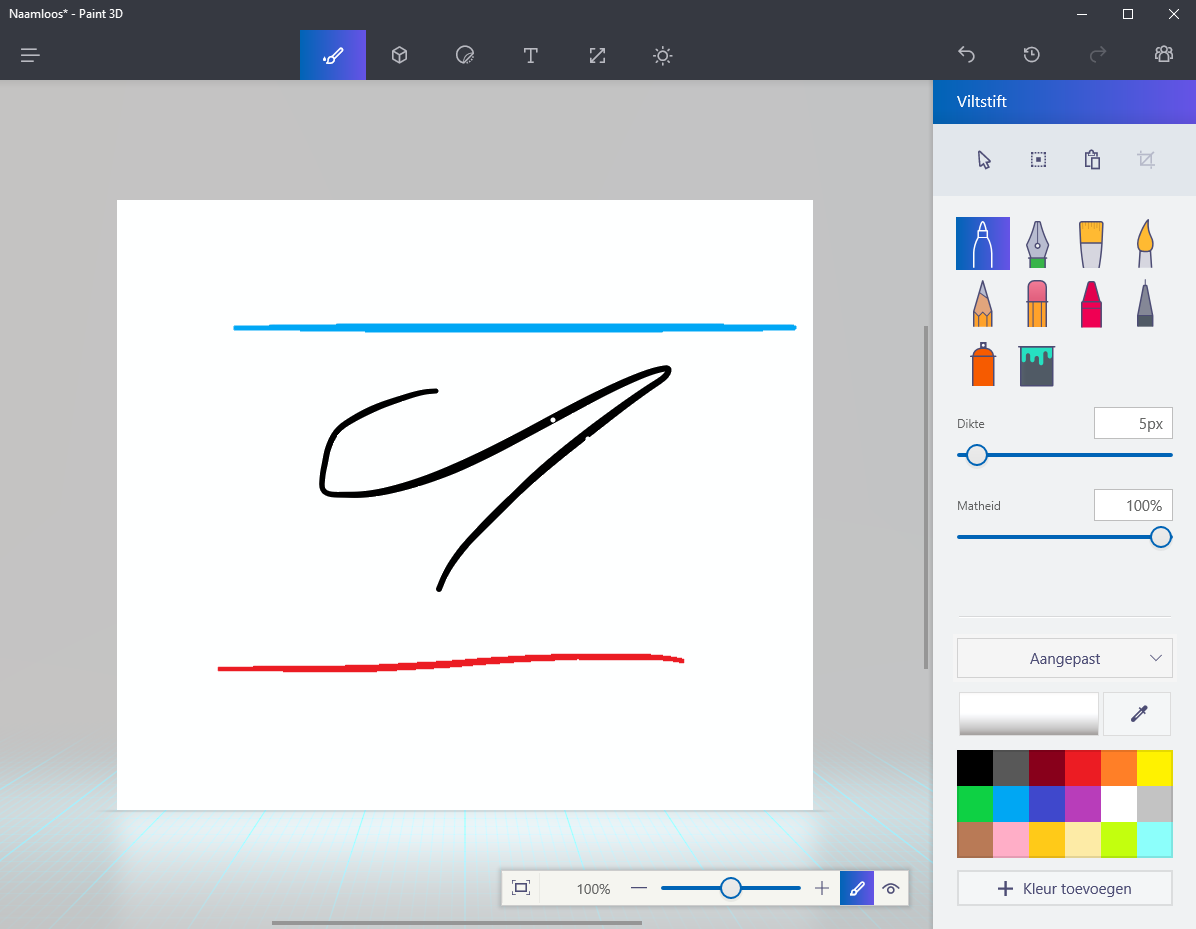Switch to the Text tab
This screenshot has width=1196, height=929.
tap(531, 55)
